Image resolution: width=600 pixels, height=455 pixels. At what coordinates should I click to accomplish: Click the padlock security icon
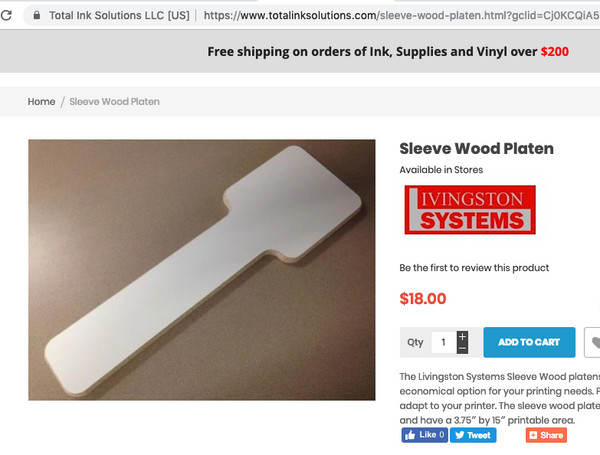click(x=36, y=15)
